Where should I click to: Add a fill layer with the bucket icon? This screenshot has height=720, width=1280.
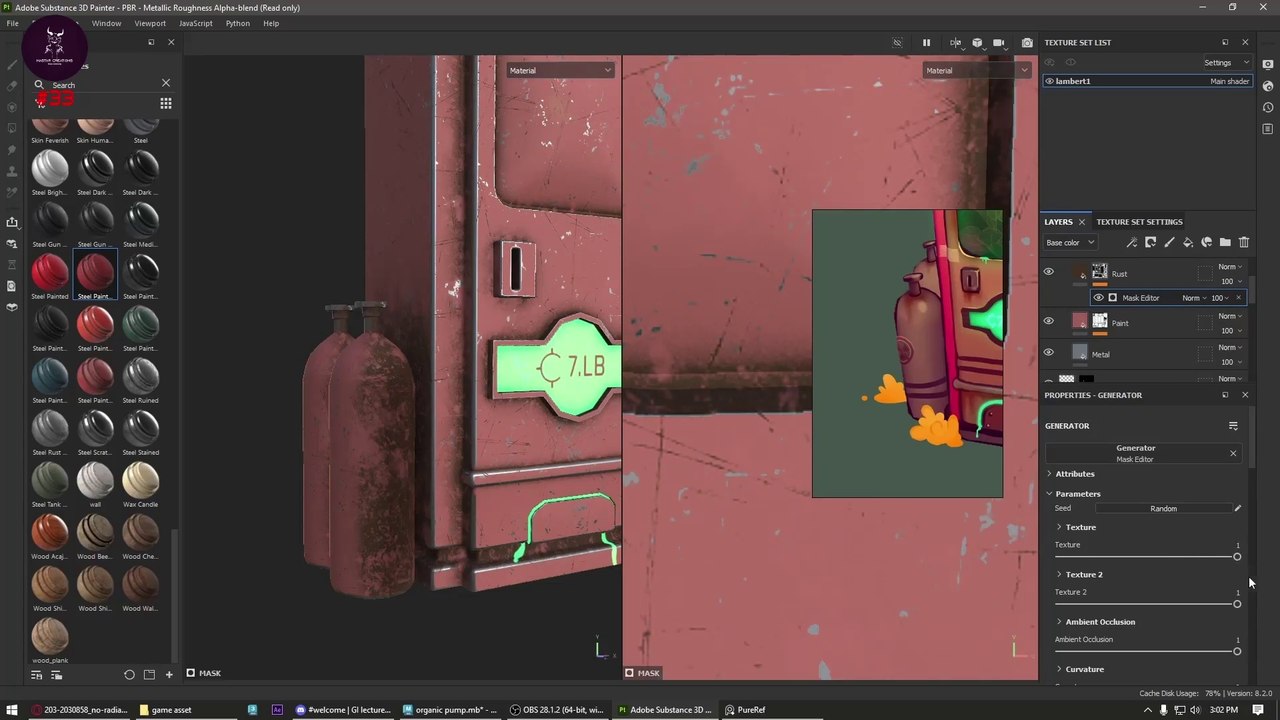1188,242
